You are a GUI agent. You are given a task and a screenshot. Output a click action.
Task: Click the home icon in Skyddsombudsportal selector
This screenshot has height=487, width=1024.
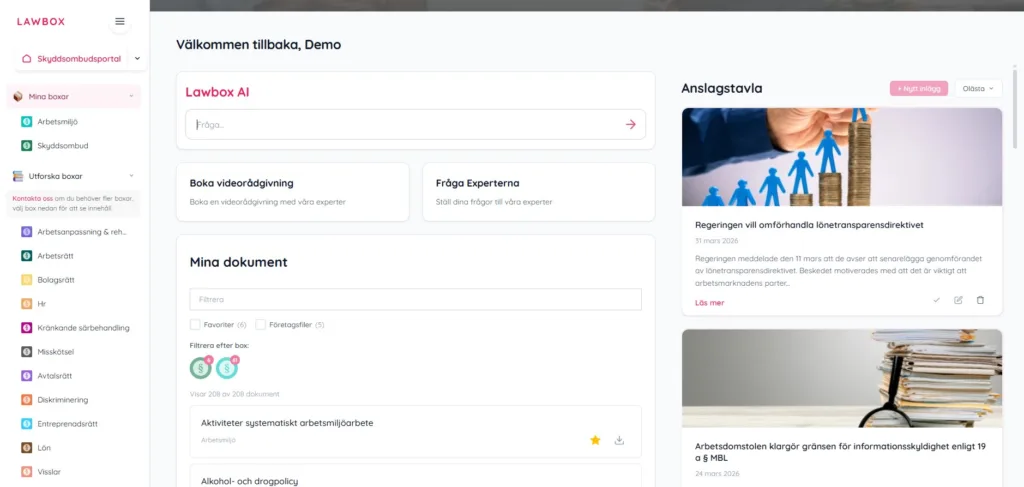pyautogui.click(x=27, y=59)
